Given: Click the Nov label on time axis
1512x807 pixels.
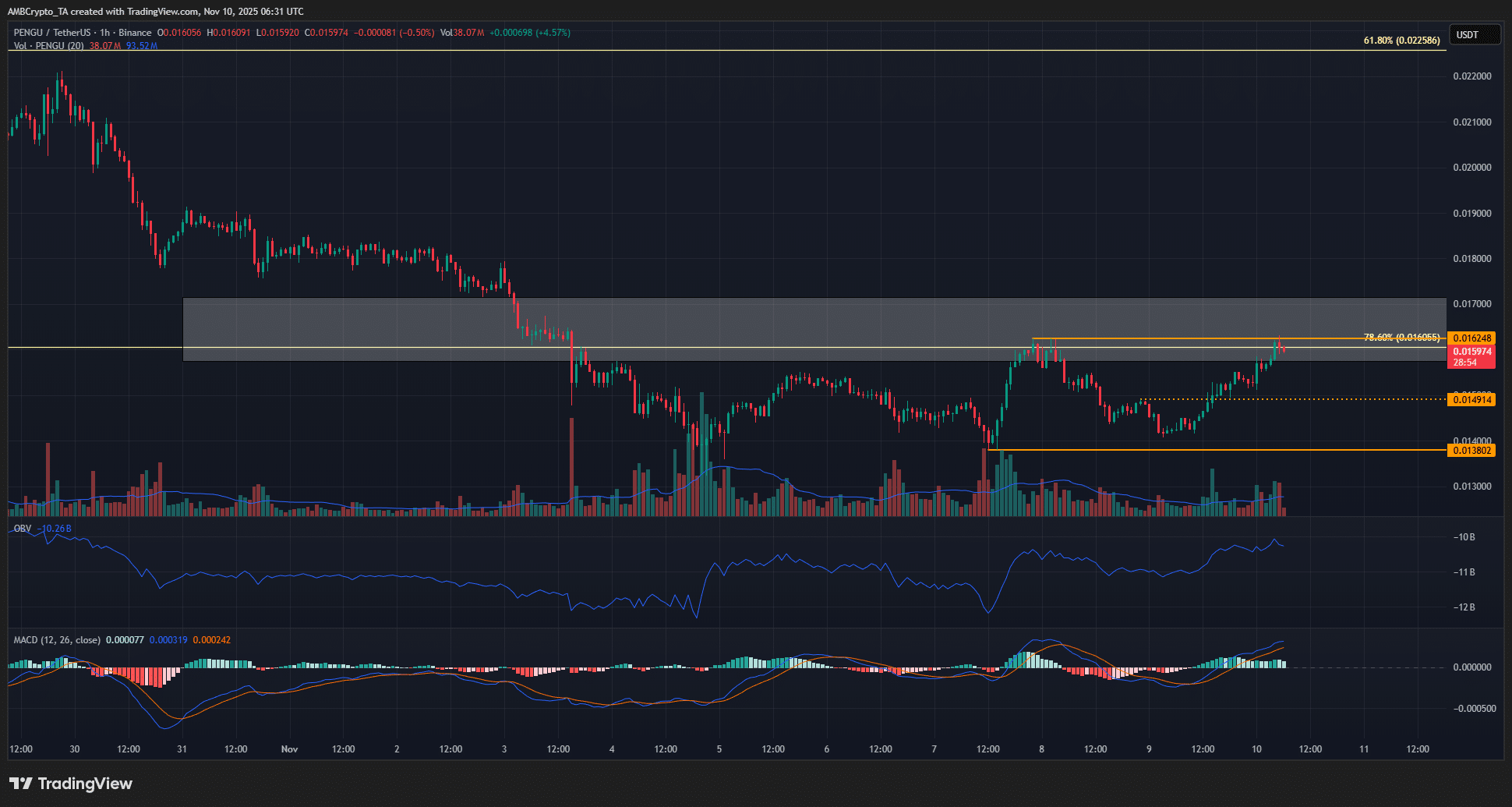Looking at the screenshot, I should pyautogui.click(x=289, y=749).
